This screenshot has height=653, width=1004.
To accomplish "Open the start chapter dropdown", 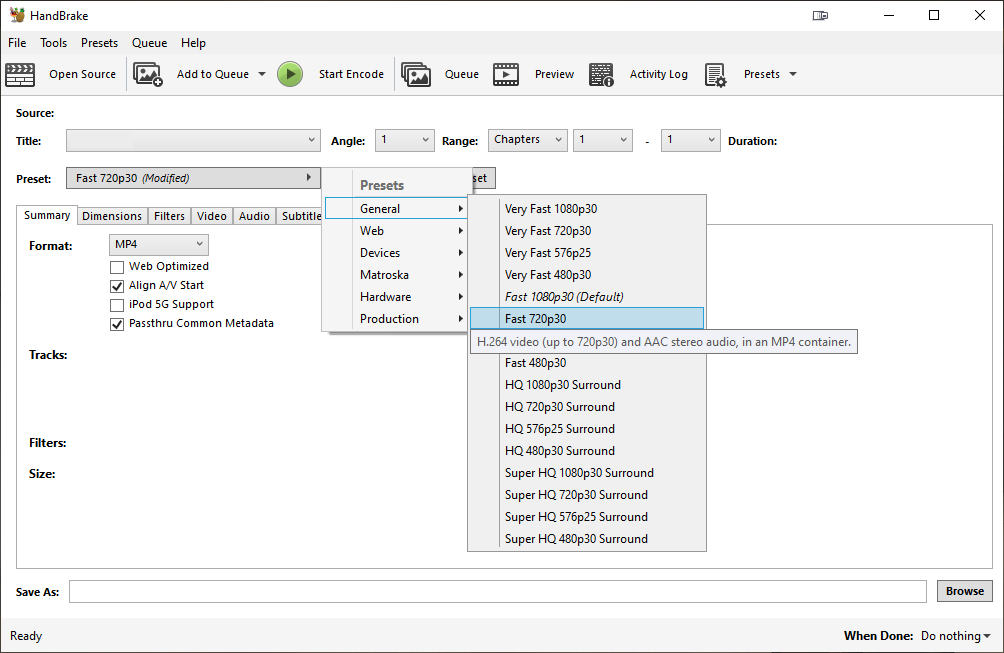I will 603,140.
